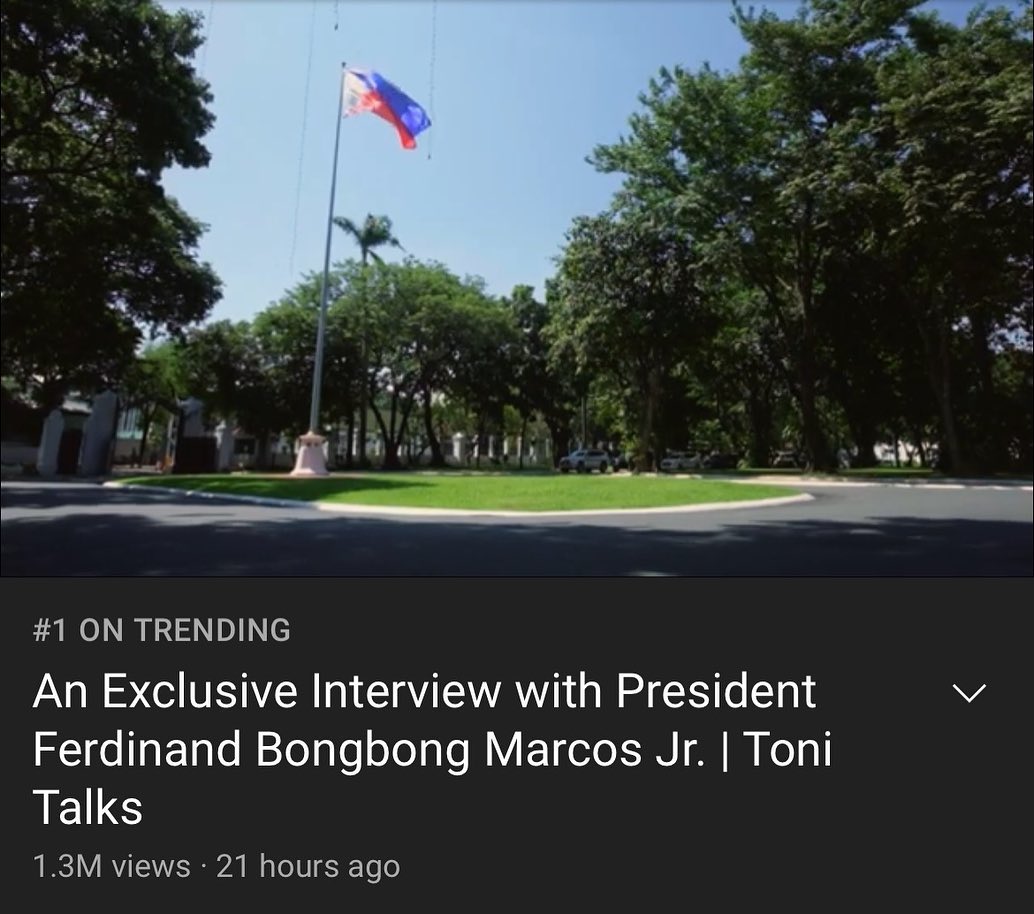This screenshot has height=914, width=1034.
Task: Click the video player frame to show controls
Action: 517,288
